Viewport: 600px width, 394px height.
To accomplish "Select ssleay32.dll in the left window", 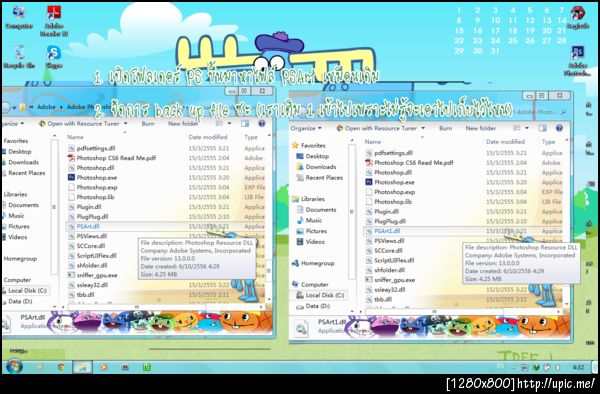I will pos(92,285).
